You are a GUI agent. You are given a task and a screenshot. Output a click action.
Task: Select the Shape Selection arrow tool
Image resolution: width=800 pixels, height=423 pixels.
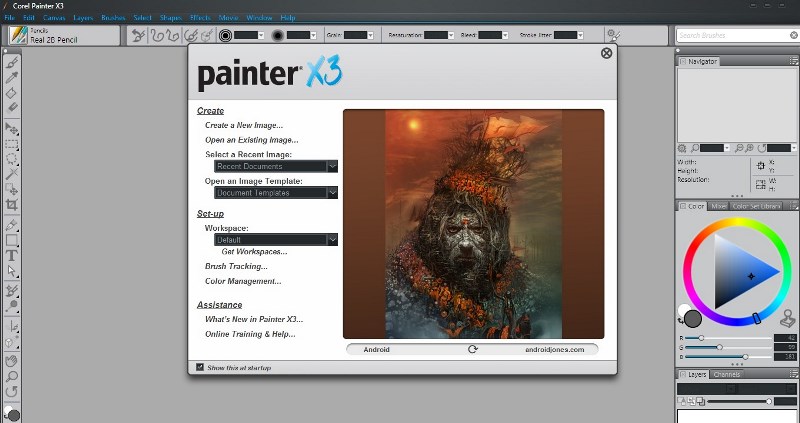(x=12, y=270)
